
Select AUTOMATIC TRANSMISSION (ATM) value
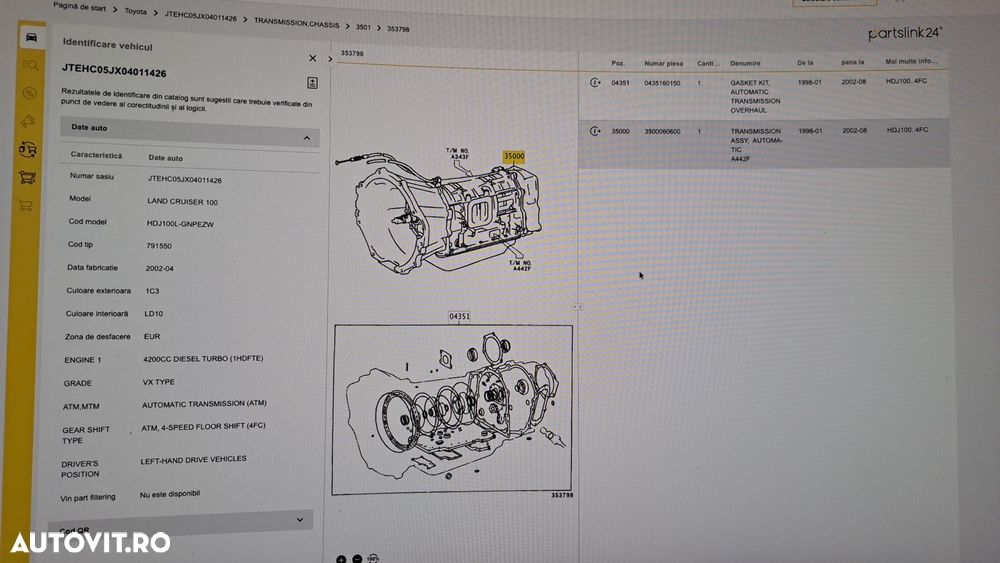tap(204, 404)
